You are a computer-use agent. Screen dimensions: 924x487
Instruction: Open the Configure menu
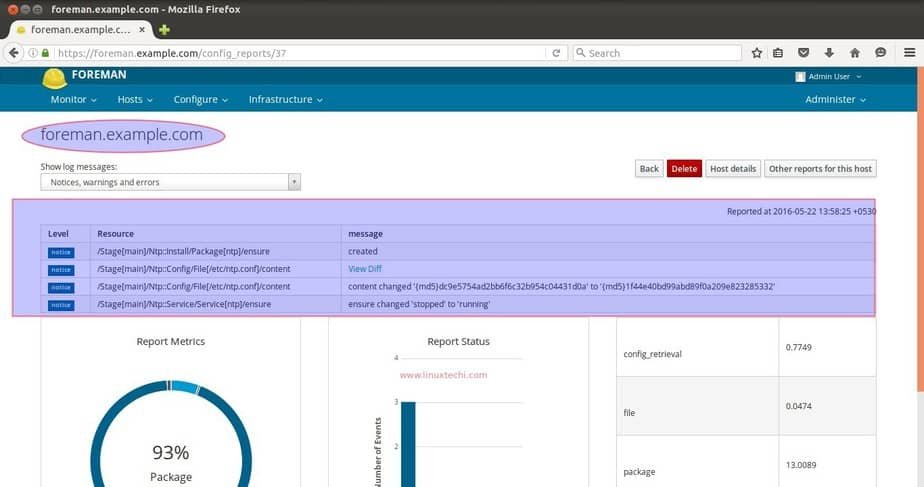point(200,100)
